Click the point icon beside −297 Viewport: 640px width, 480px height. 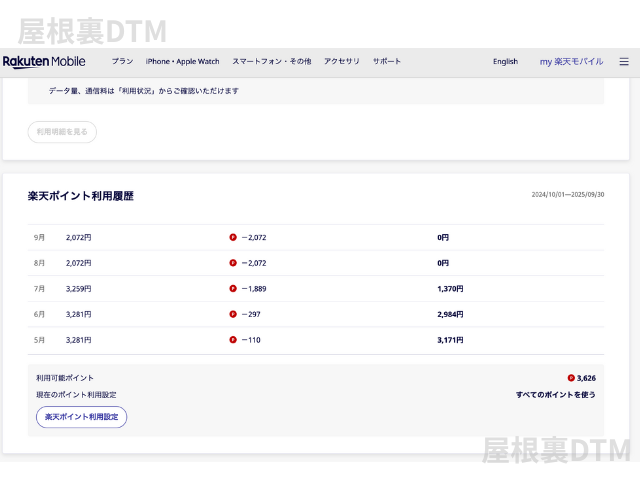[233, 314]
